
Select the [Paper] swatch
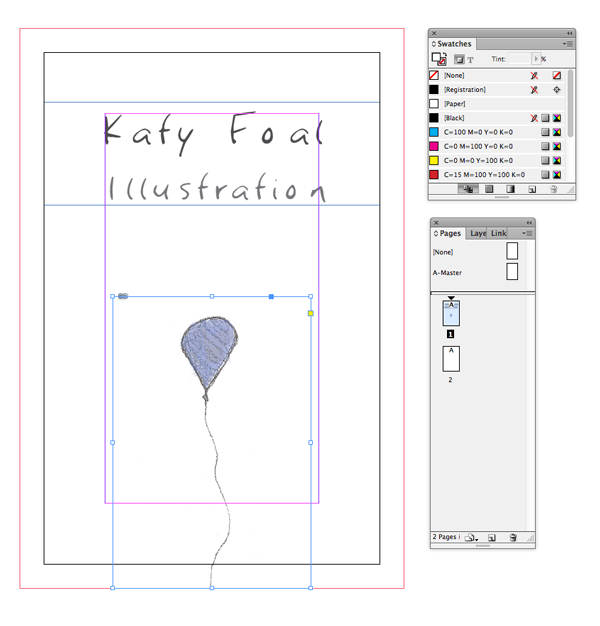(x=497, y=104)
